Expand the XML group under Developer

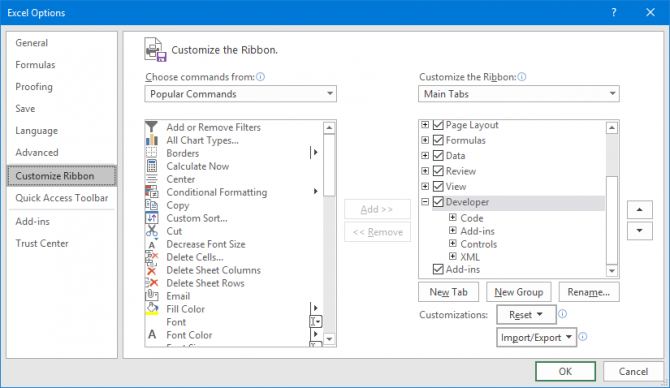point(453,256)
